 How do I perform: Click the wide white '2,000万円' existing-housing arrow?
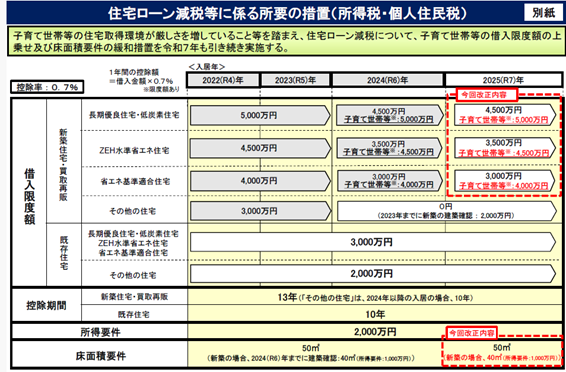(x=373, y=274)
